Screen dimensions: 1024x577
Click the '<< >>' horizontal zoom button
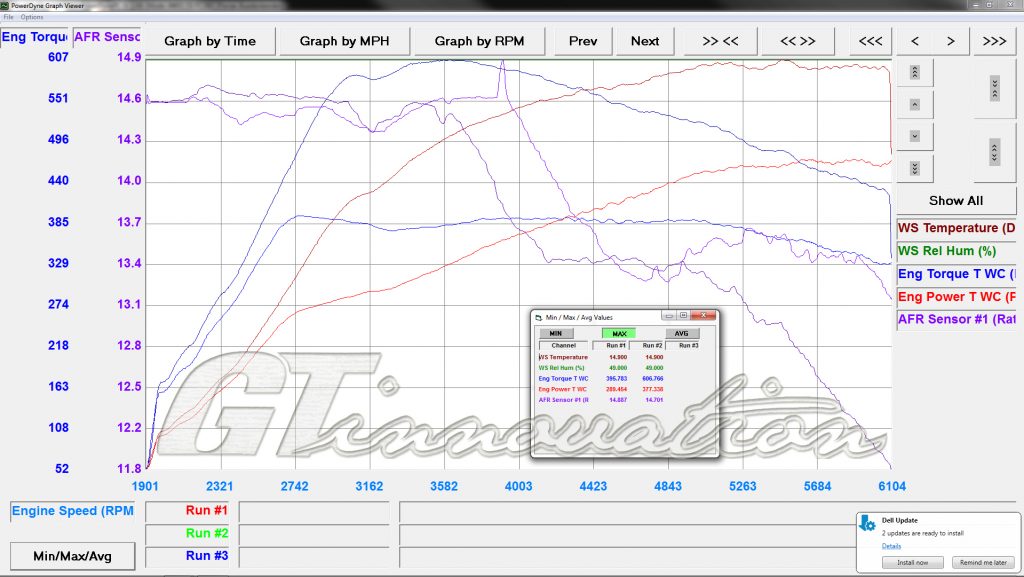point(797,41)
